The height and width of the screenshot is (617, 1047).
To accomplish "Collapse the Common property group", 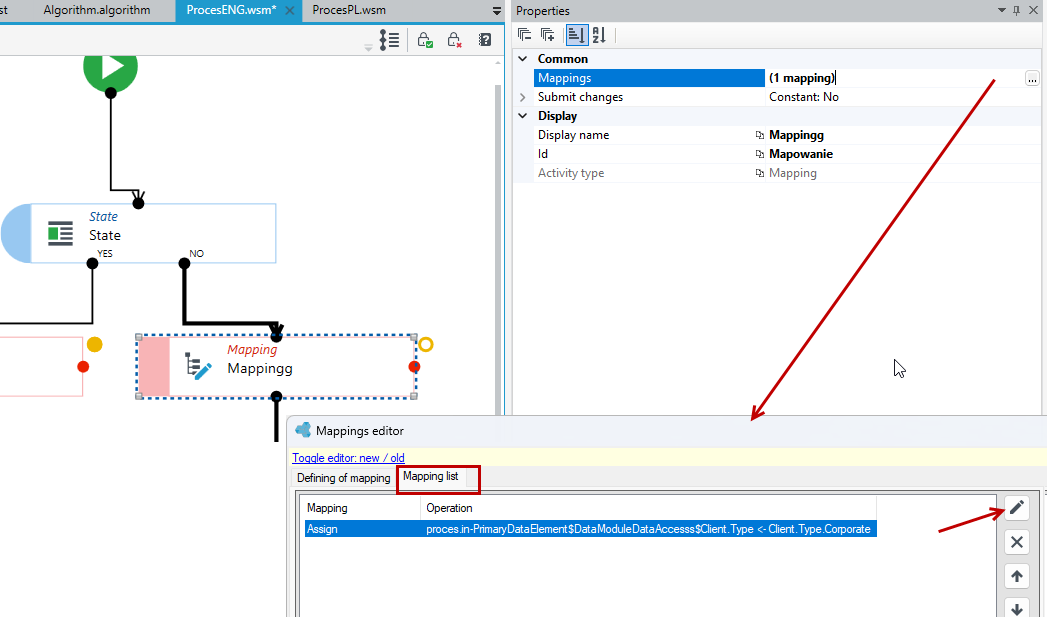I will tap(523, 59).
